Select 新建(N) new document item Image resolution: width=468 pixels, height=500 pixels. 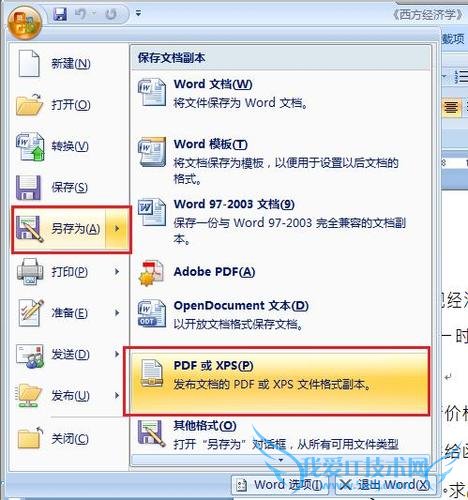[x=69, y=63]
